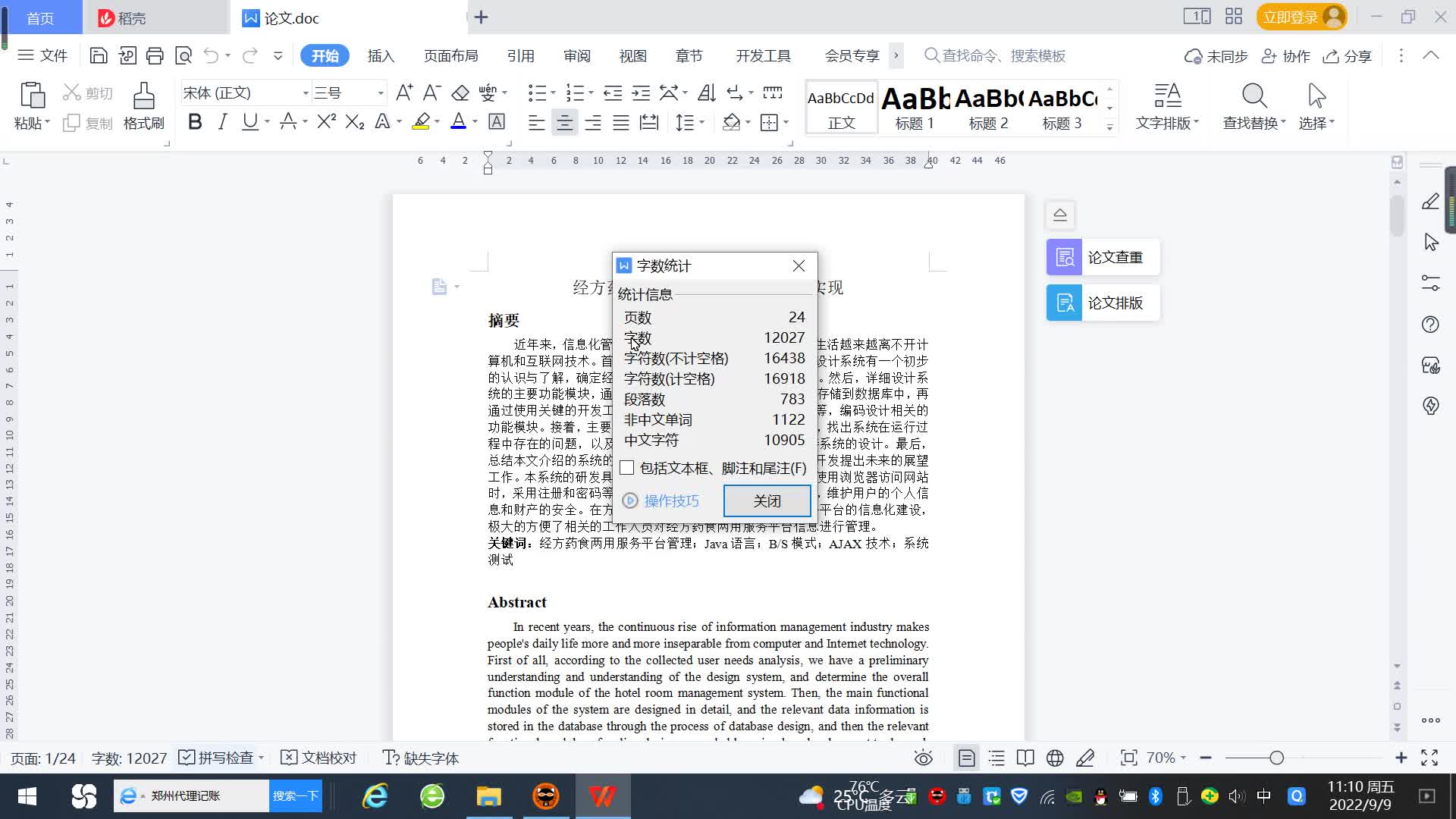Expand bullet list style dropdown
Viewport: 1456px width, 819px height.
pyautogui.click(x=553, y=93)
